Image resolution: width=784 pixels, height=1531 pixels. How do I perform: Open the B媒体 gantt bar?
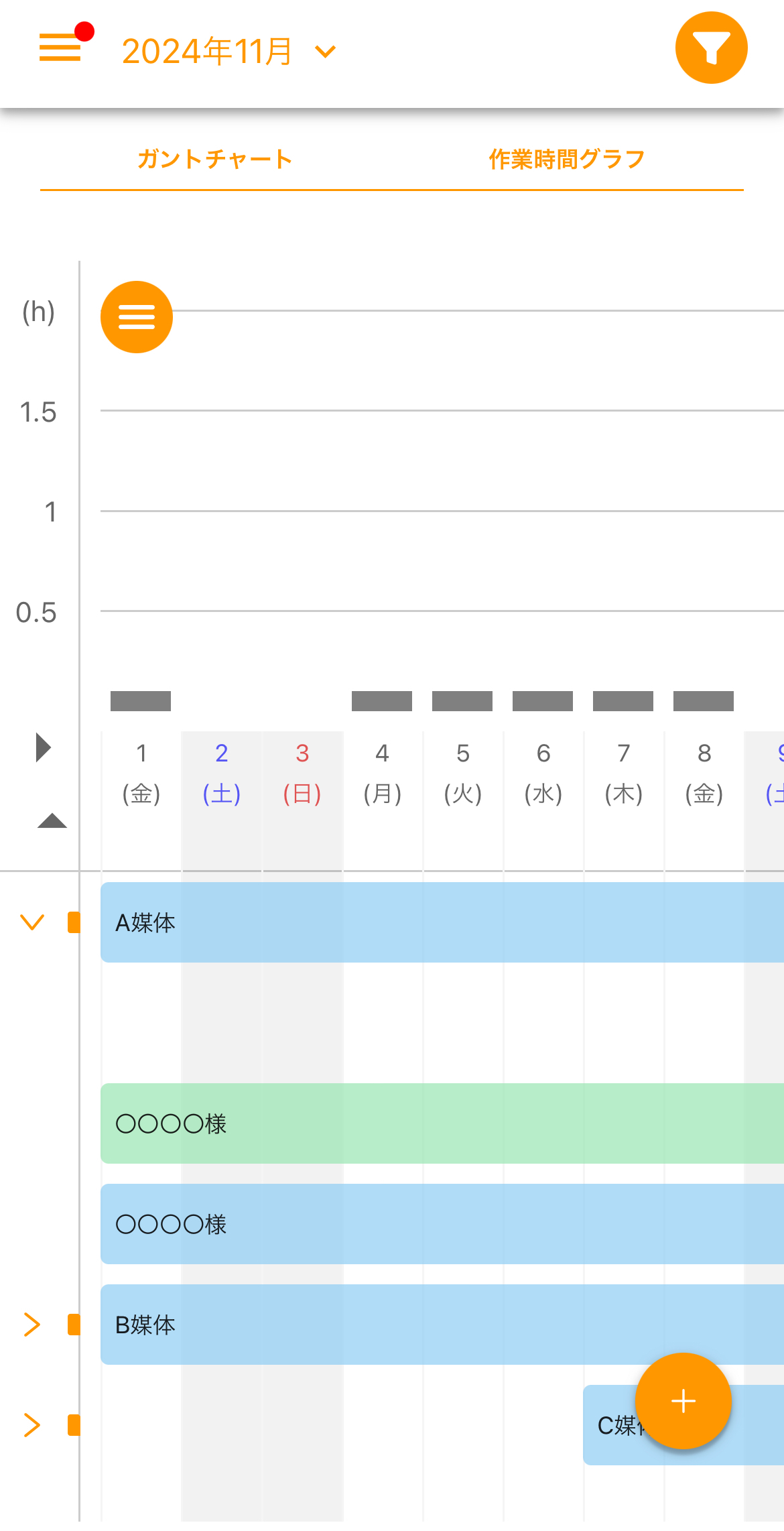pos(442,1325)
